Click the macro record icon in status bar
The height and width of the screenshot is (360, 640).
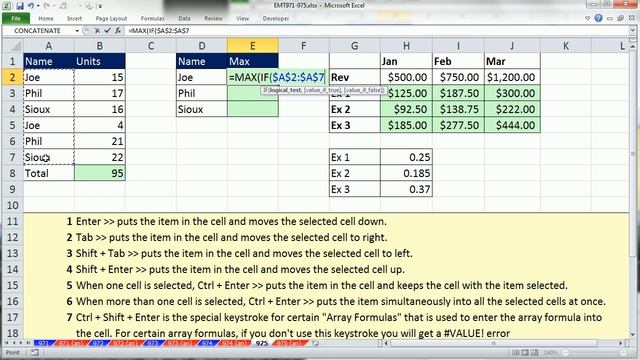34,352
